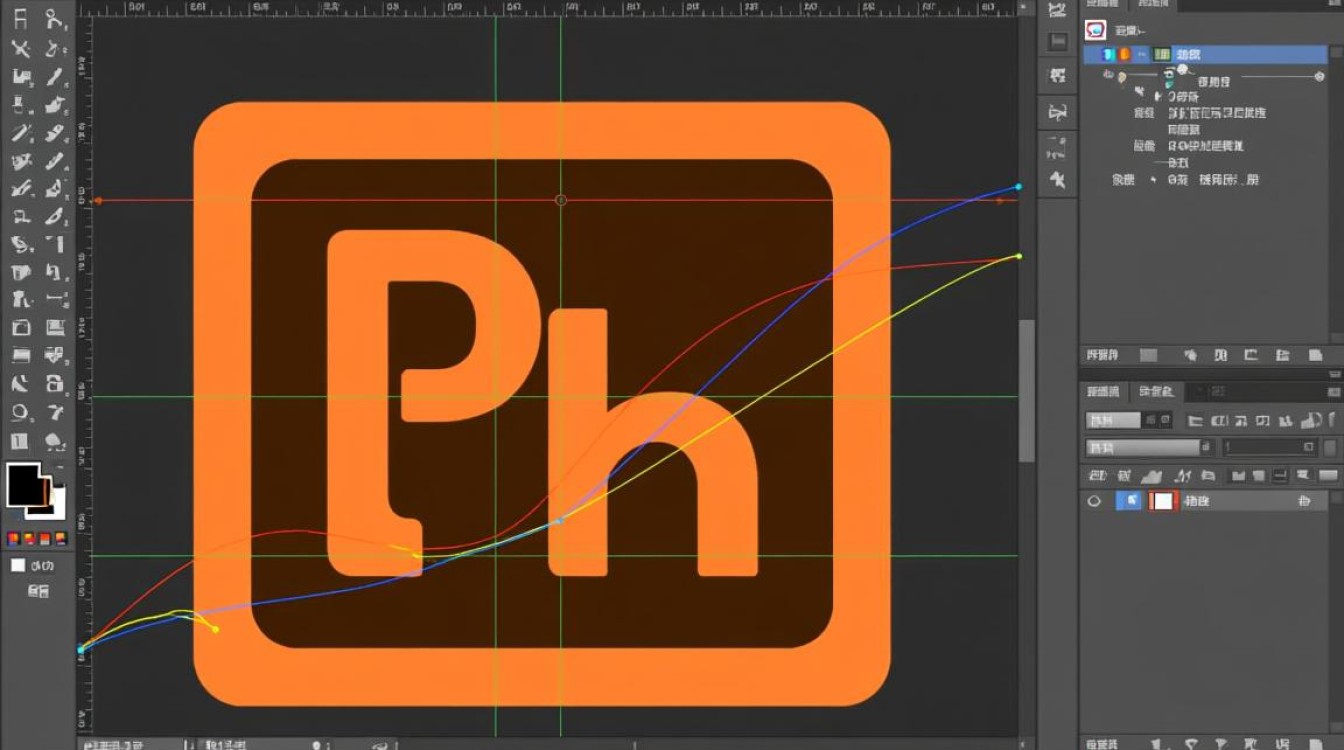Select the topmost-left tool in the toolbox
1344x750 pixels.
tap(20, 19)
